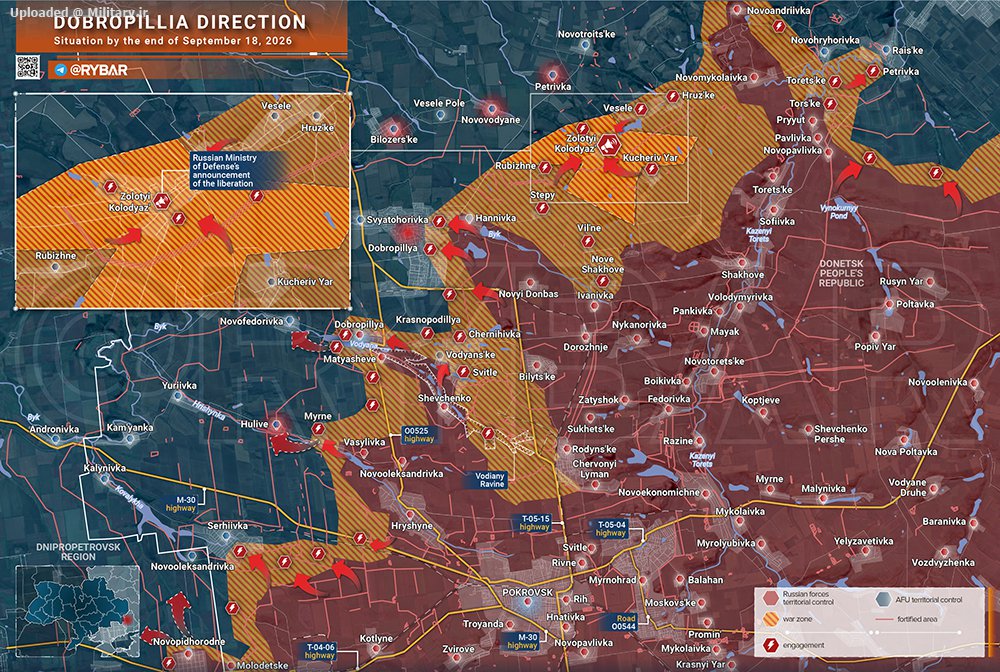Click the megaphone icon at Zolotyi Kolodyaz on main map
This screenshot has height=672, width=1000.
tap(609, 145)
